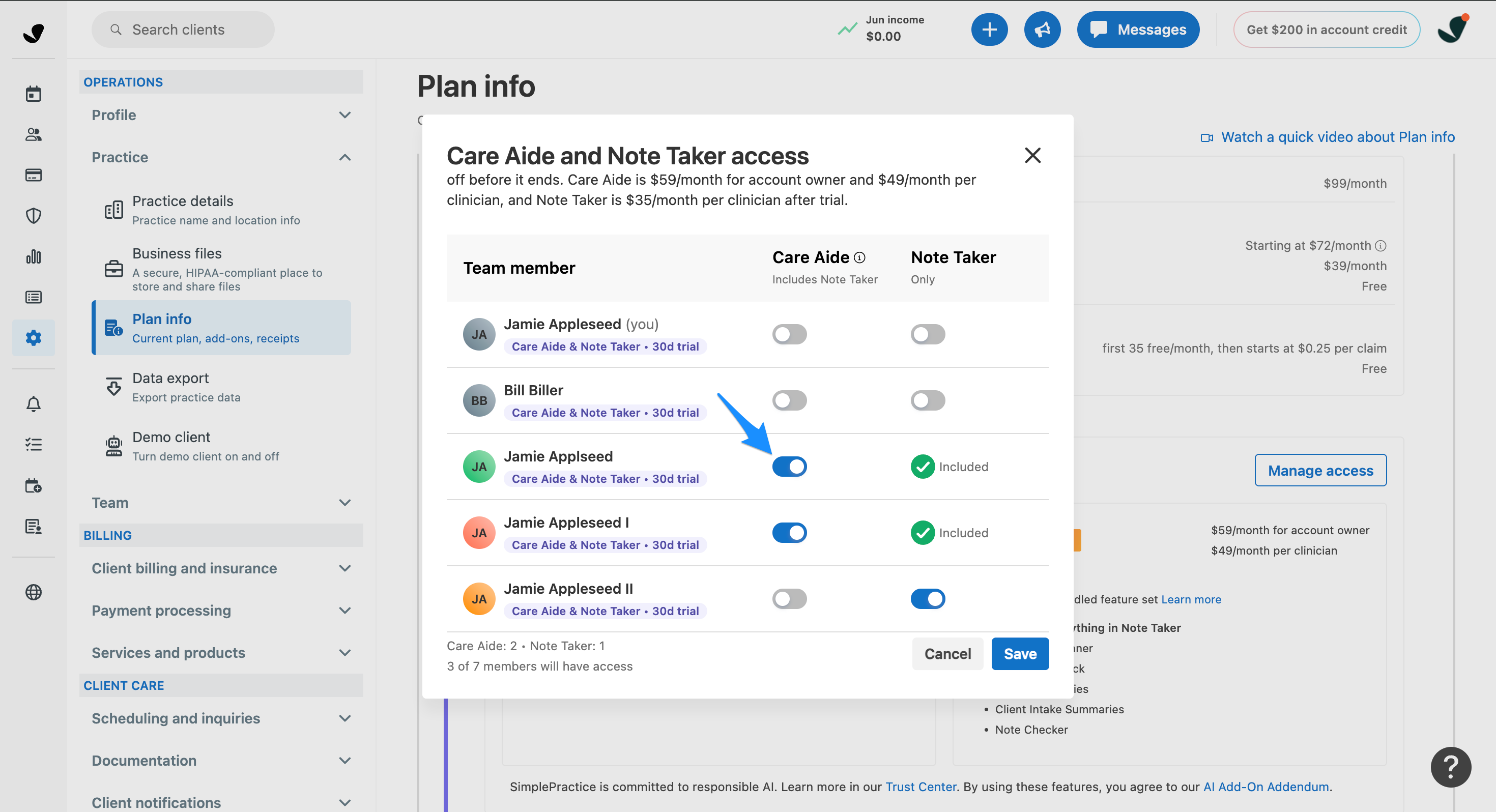Open the help question mark bubble

[x=1451, y=767]
